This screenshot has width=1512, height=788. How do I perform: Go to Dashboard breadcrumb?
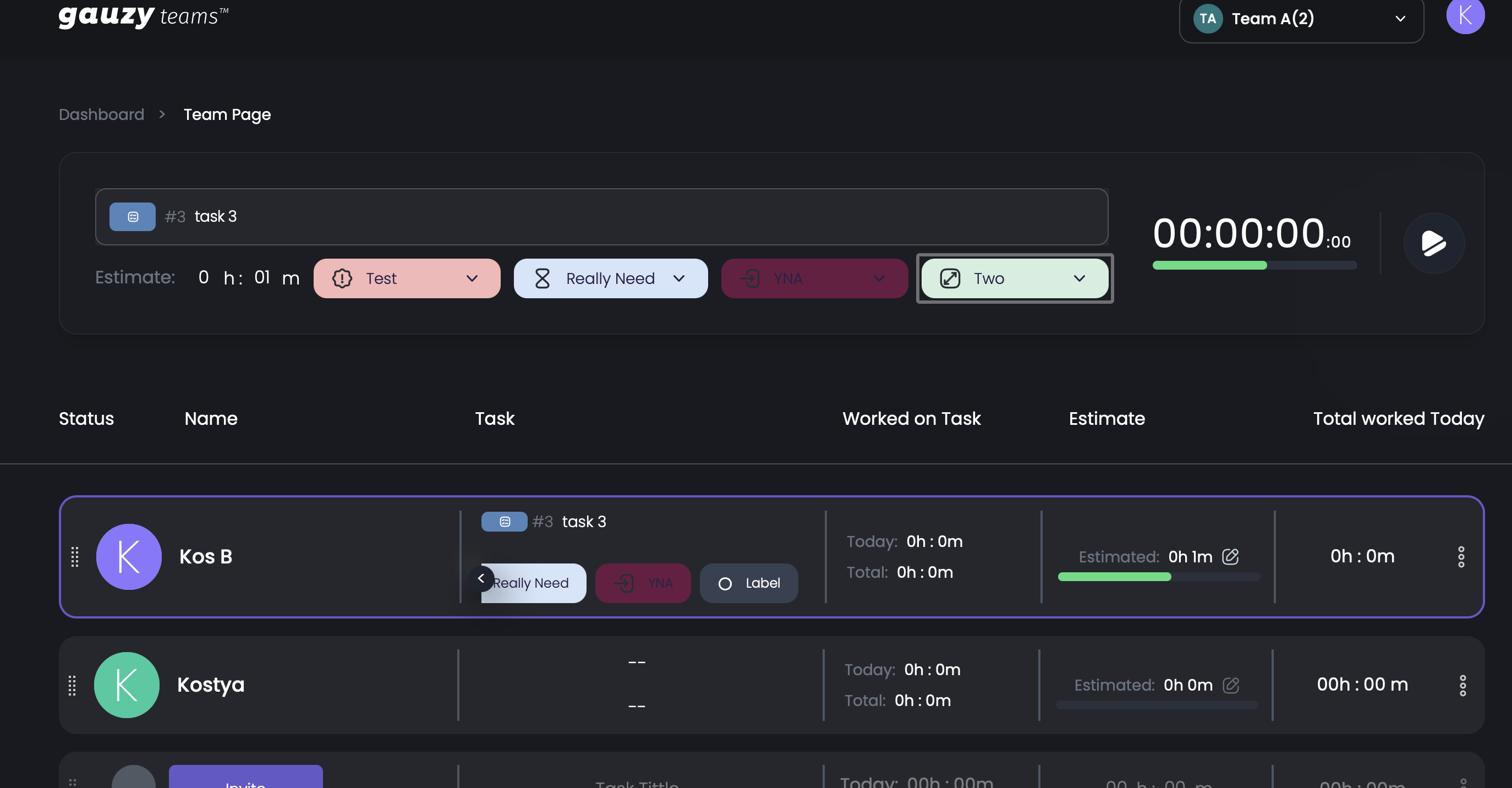[x=102, y=114]
